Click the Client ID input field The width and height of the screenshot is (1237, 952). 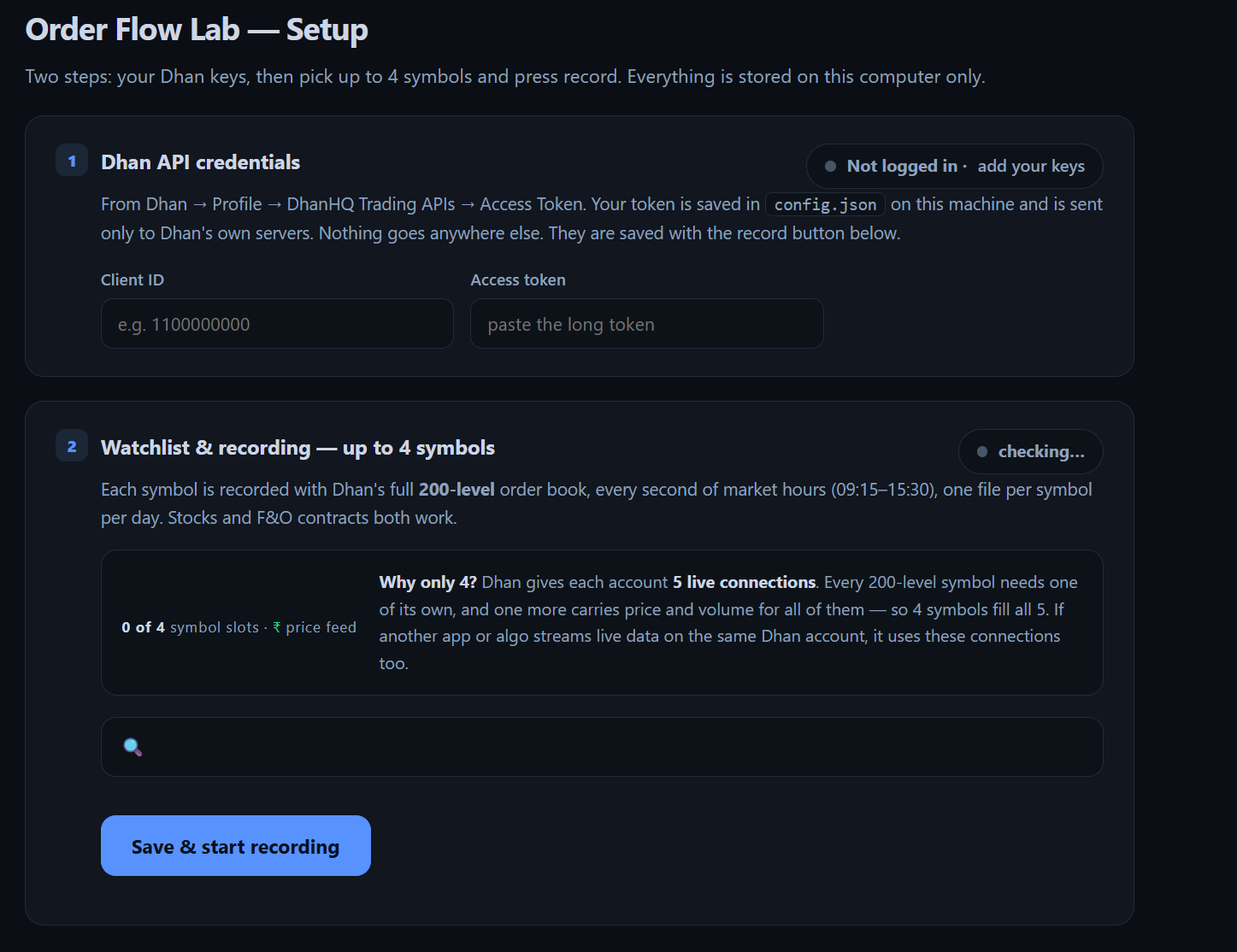click(x=277, y=324)
